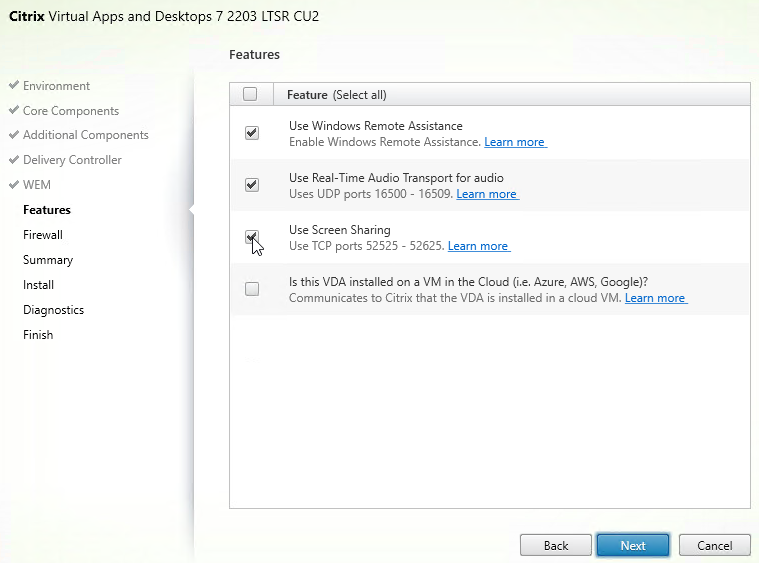The image size is (759, 563).
Task: Click 'Communicates to Citrix' description text
Action: pos(455,298)
